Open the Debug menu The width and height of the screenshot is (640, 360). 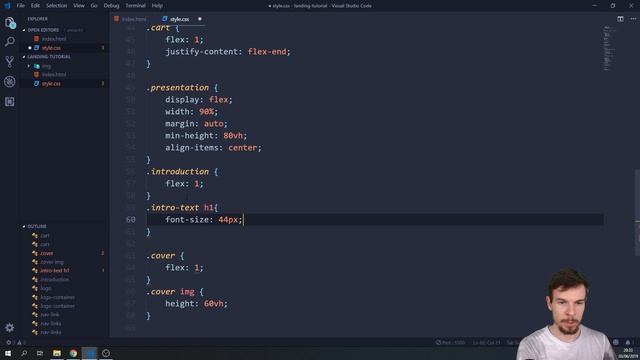point(111,6)
